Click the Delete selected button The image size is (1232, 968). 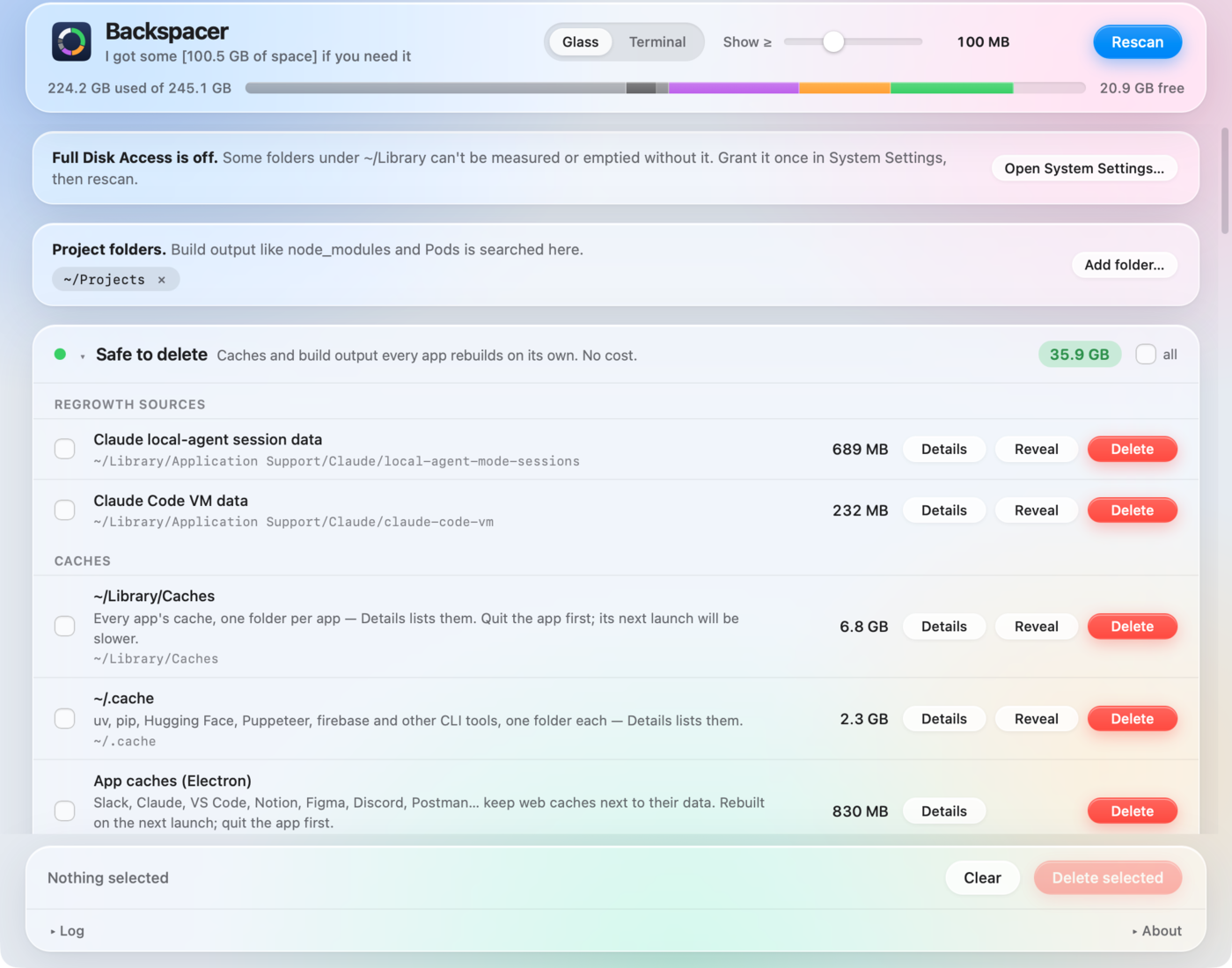pyautogui.click(x=1108, y=878)
